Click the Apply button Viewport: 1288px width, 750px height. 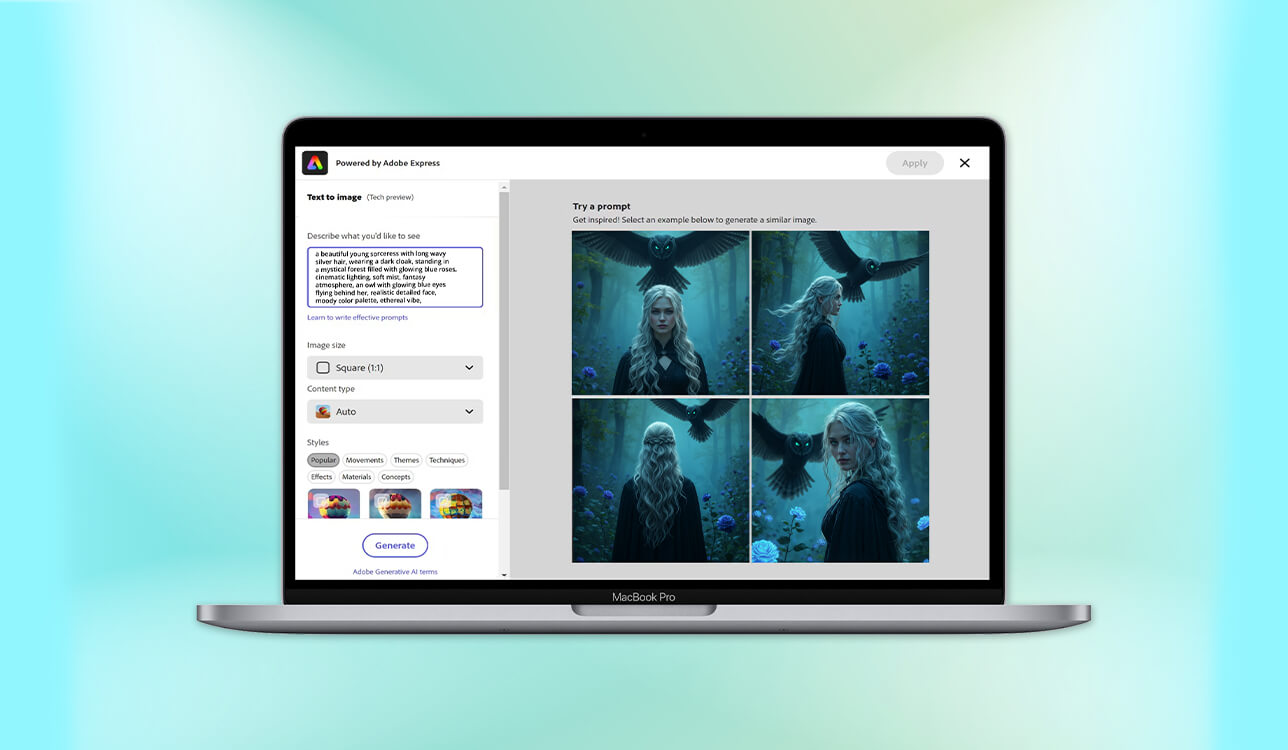[x=914, y=162]
